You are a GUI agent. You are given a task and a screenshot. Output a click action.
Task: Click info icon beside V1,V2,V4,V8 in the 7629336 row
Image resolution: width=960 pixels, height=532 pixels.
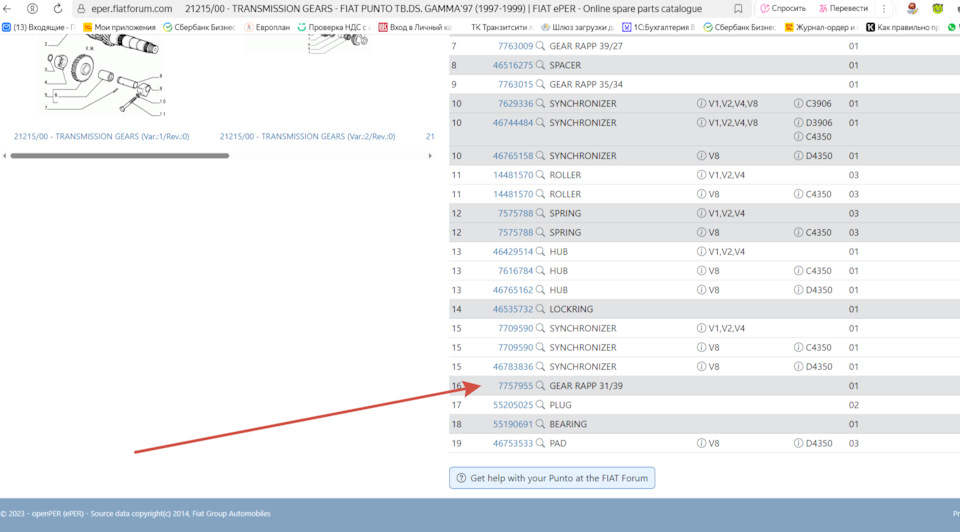(701, 103)
